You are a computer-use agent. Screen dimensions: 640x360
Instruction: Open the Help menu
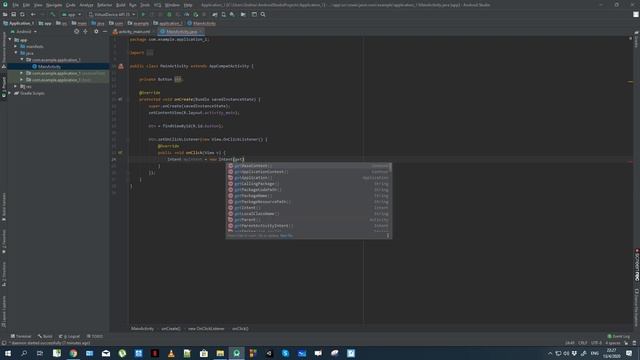tap(188, 5)
